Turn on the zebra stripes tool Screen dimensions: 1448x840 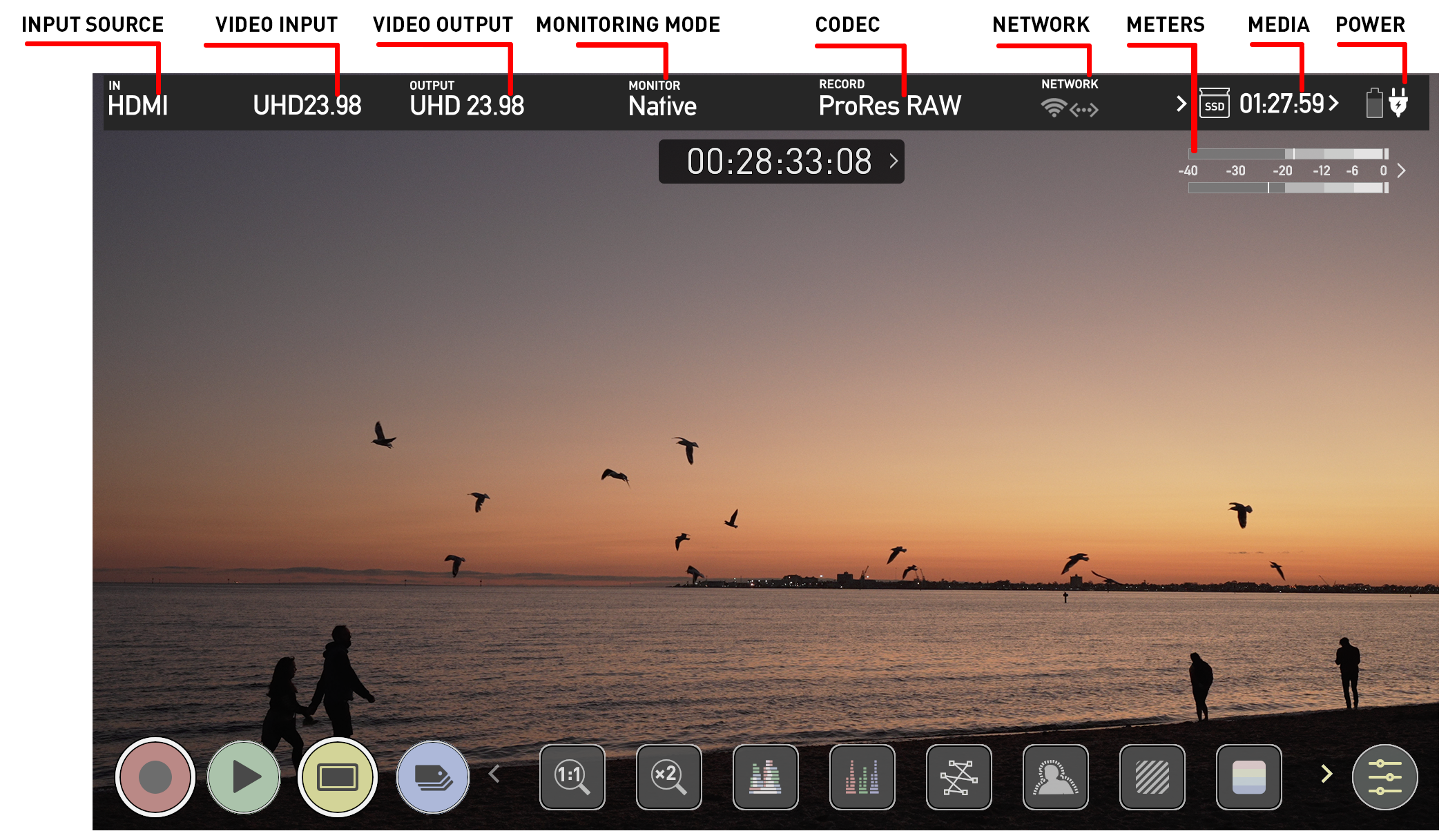point(1152,777)
